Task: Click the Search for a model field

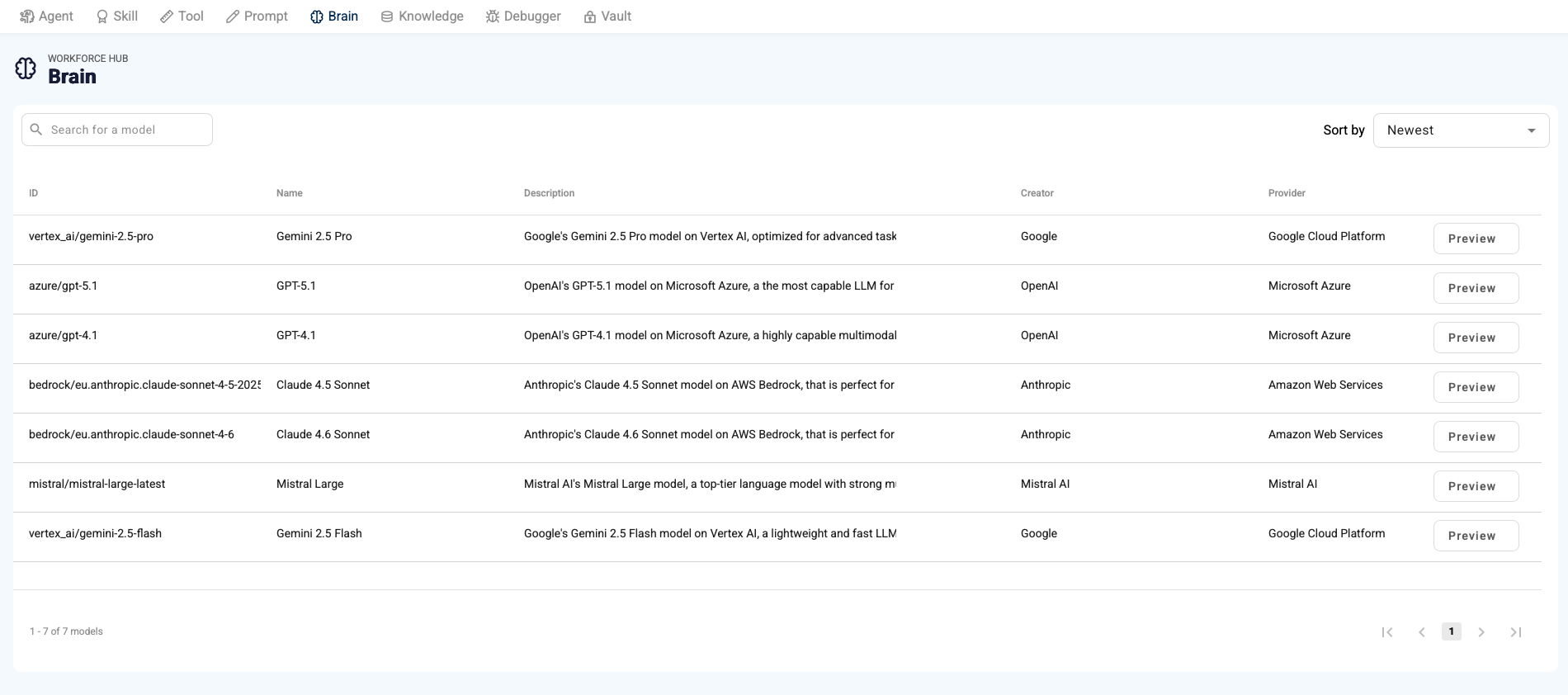Action: click(117, 130)
